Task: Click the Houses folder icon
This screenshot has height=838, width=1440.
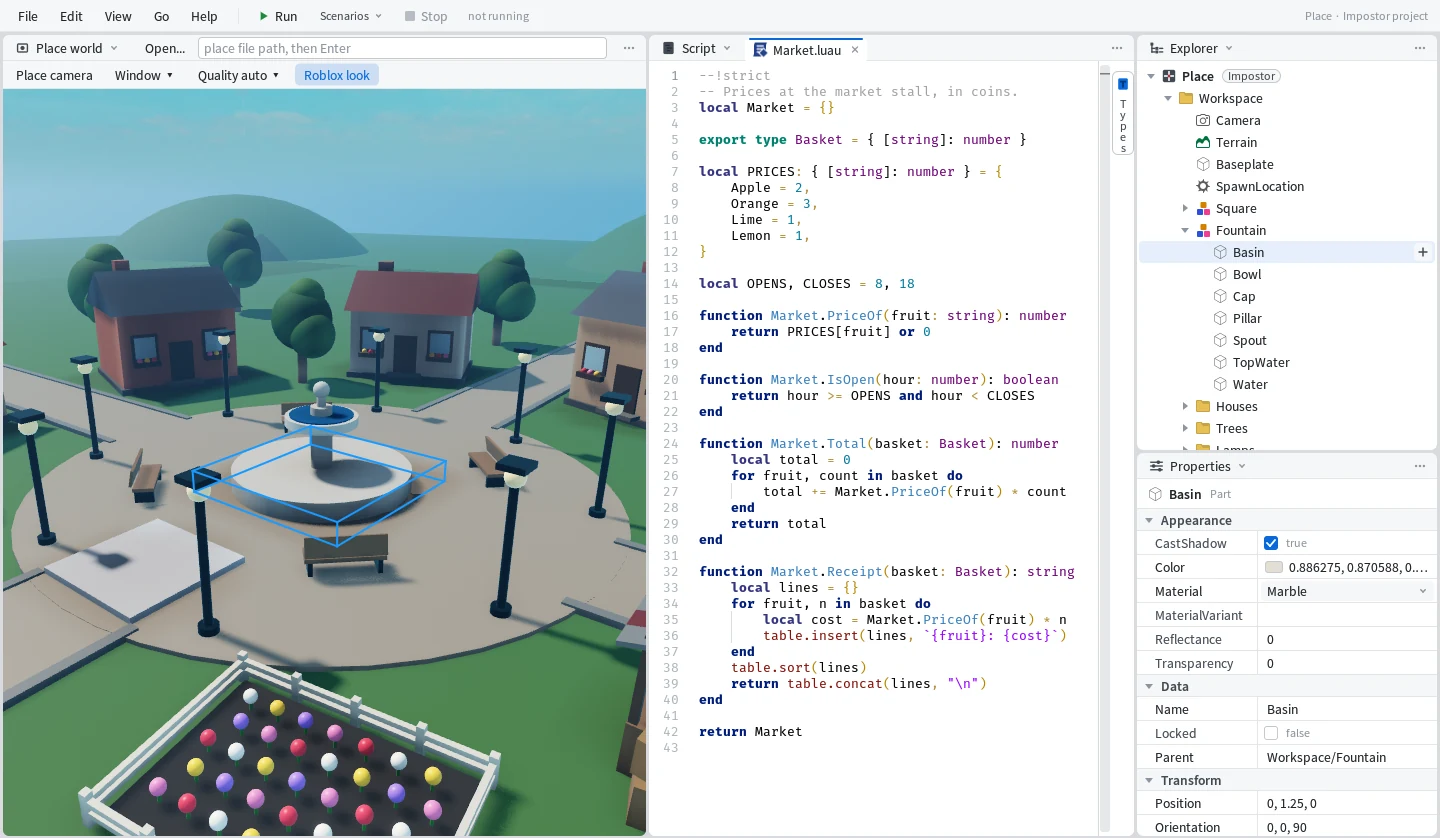Action: point(1203,406)
